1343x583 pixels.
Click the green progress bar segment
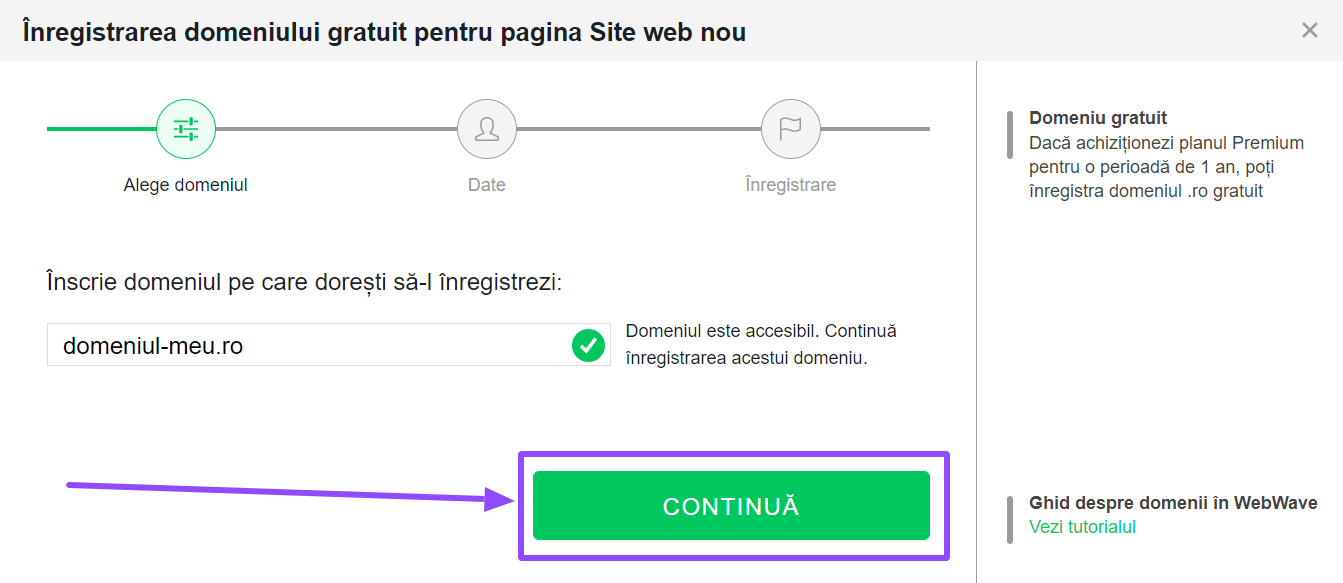(x=100, y=128)
